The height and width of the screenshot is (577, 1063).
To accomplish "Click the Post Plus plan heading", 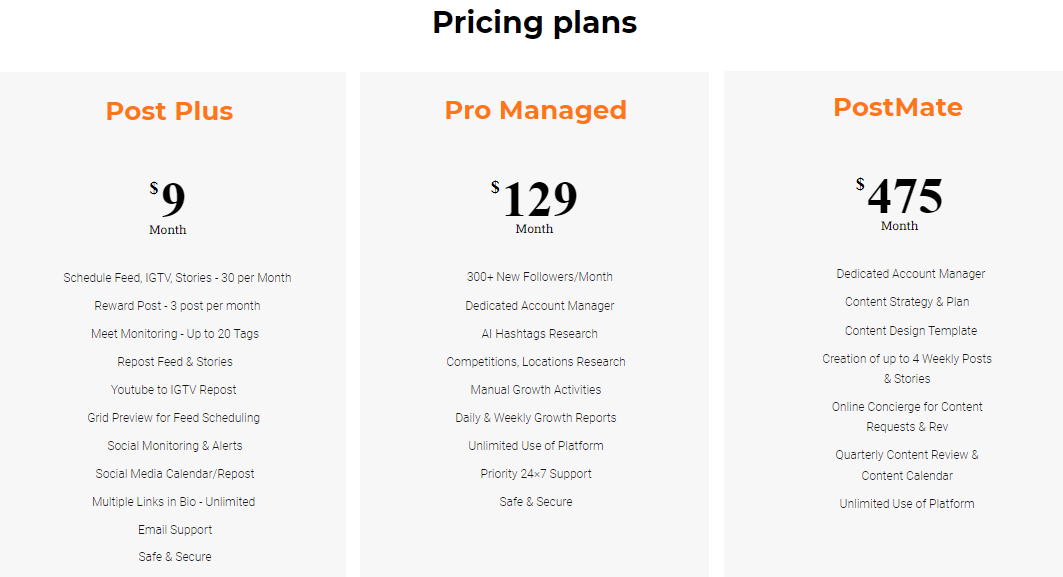I will point(169,111).
